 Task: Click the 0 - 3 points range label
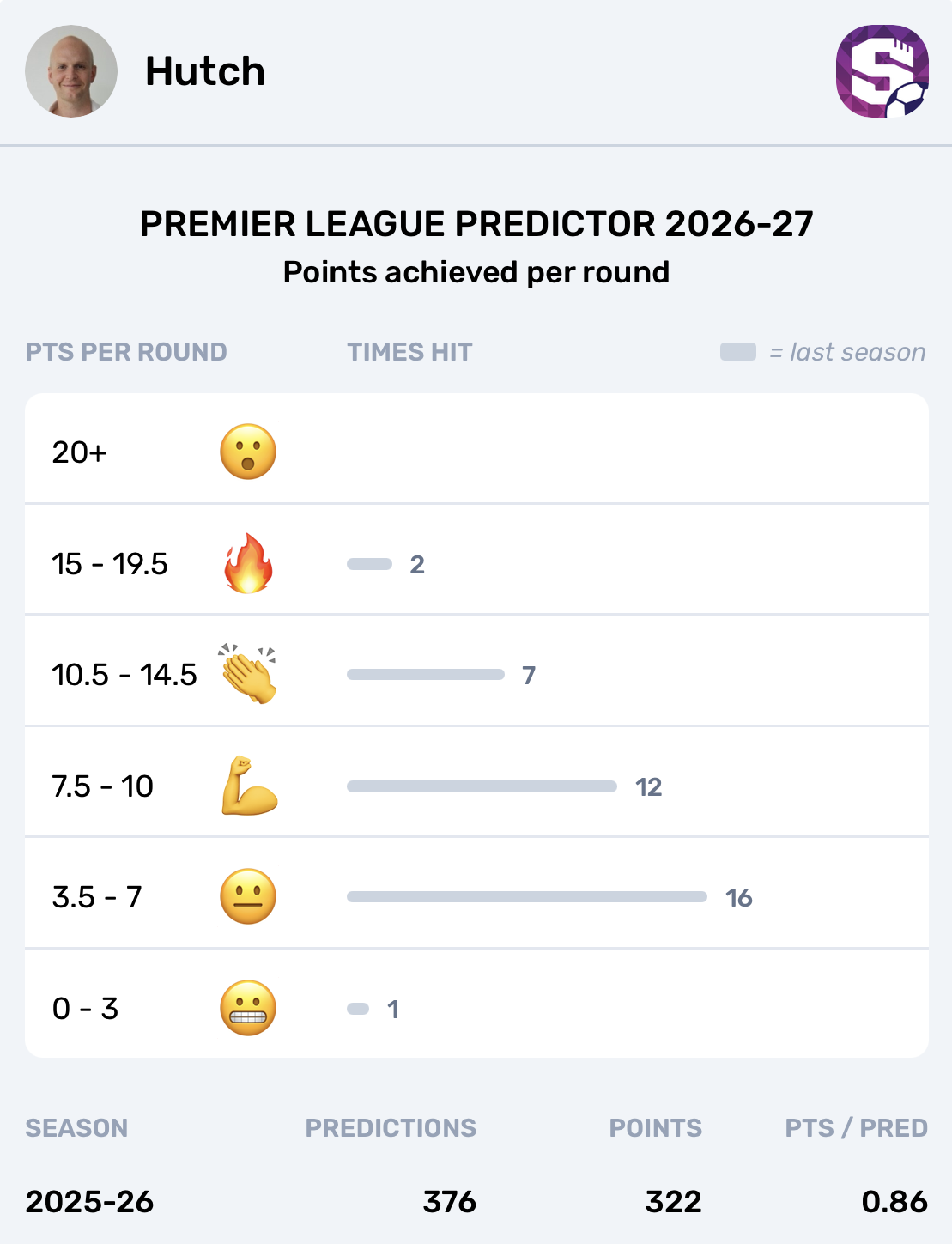point(85,1009)
